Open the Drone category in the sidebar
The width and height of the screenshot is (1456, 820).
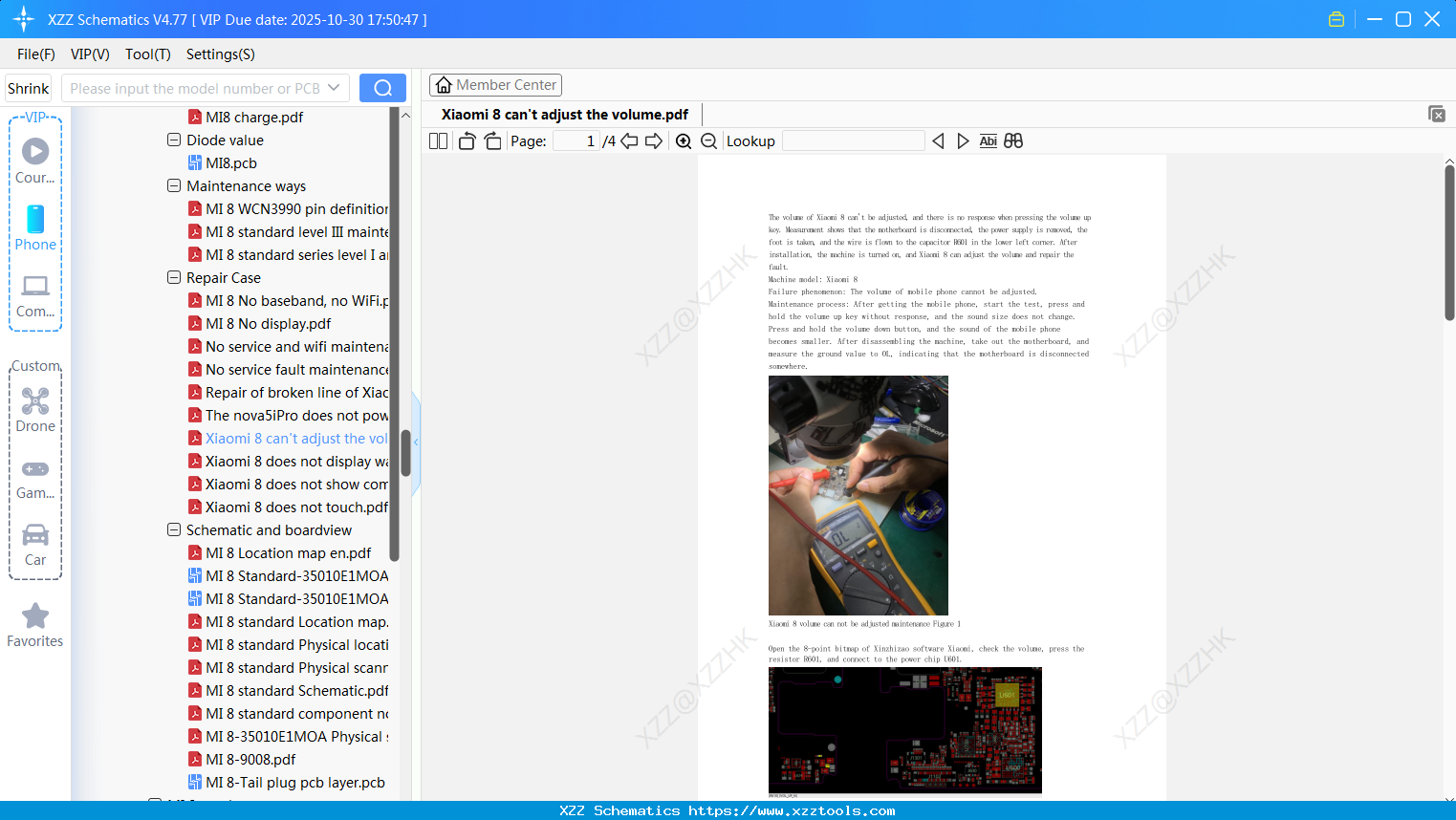[x=35, y=410]
